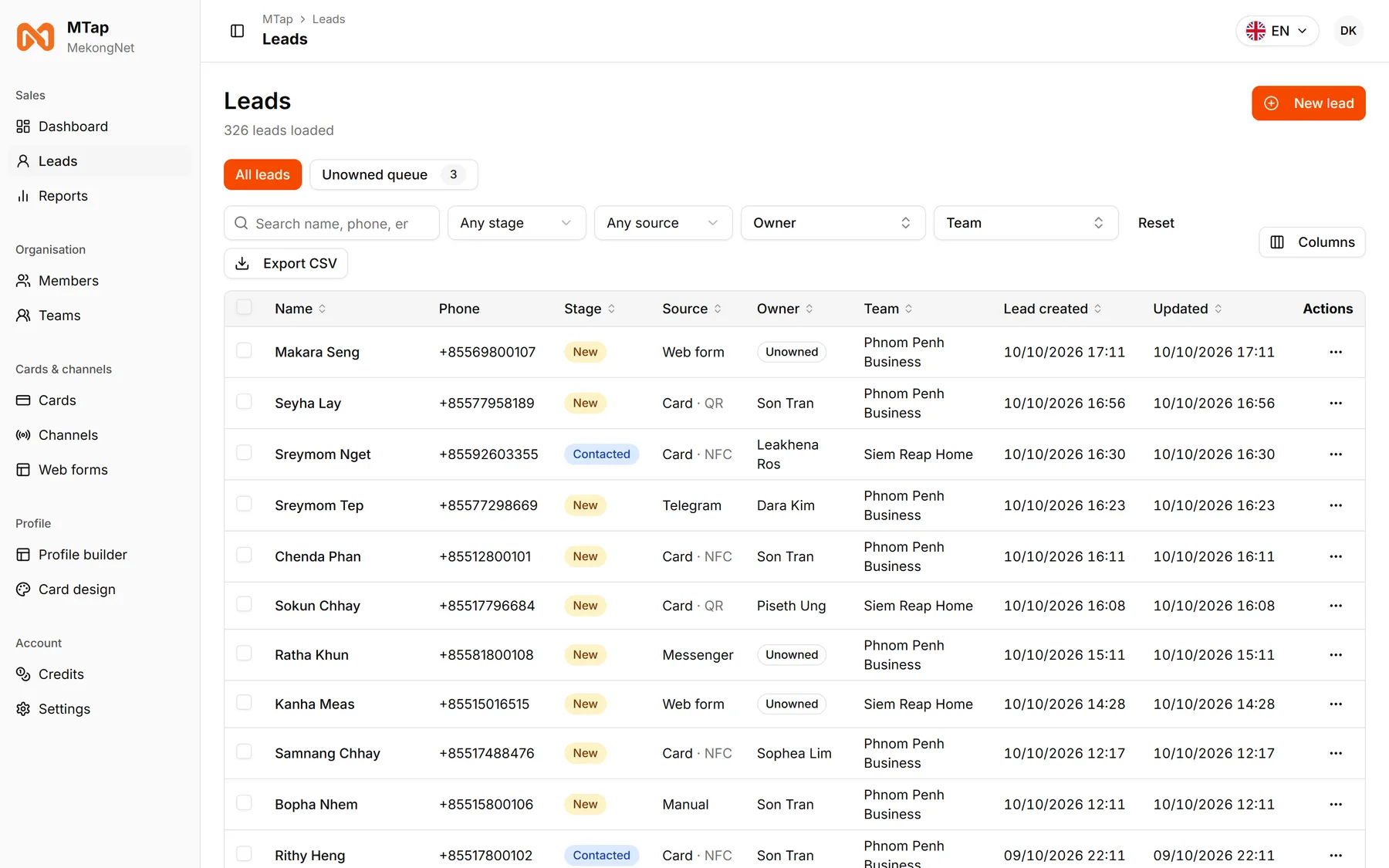Go to Members page
Viewport: 1389px width, 868px height.
pyautogui.click(x=100, y=281)
